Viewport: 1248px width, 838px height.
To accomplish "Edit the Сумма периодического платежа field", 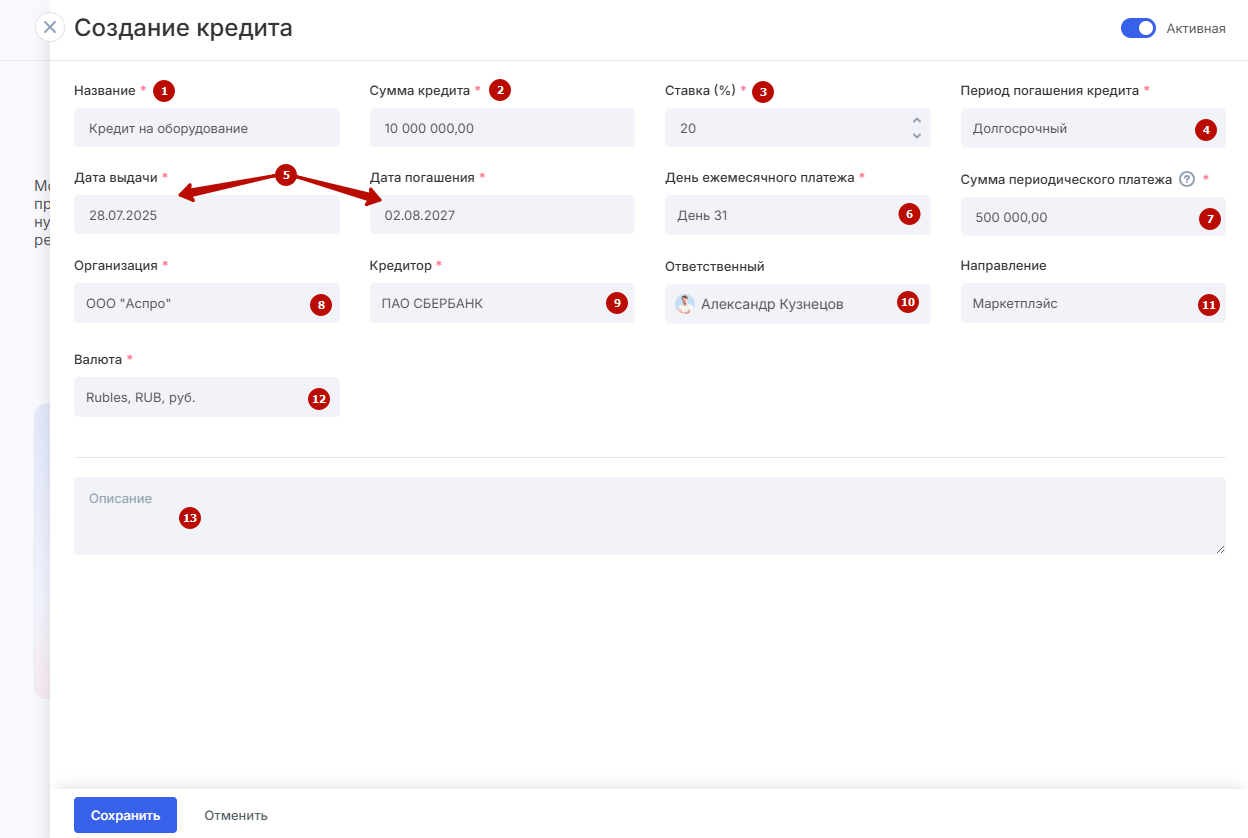I will [x=1093, y=216].
